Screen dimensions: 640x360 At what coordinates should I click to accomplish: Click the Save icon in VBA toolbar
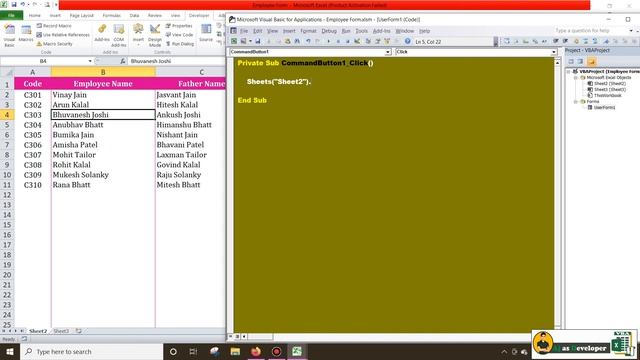pyautogui.click(x=258, y=41)
